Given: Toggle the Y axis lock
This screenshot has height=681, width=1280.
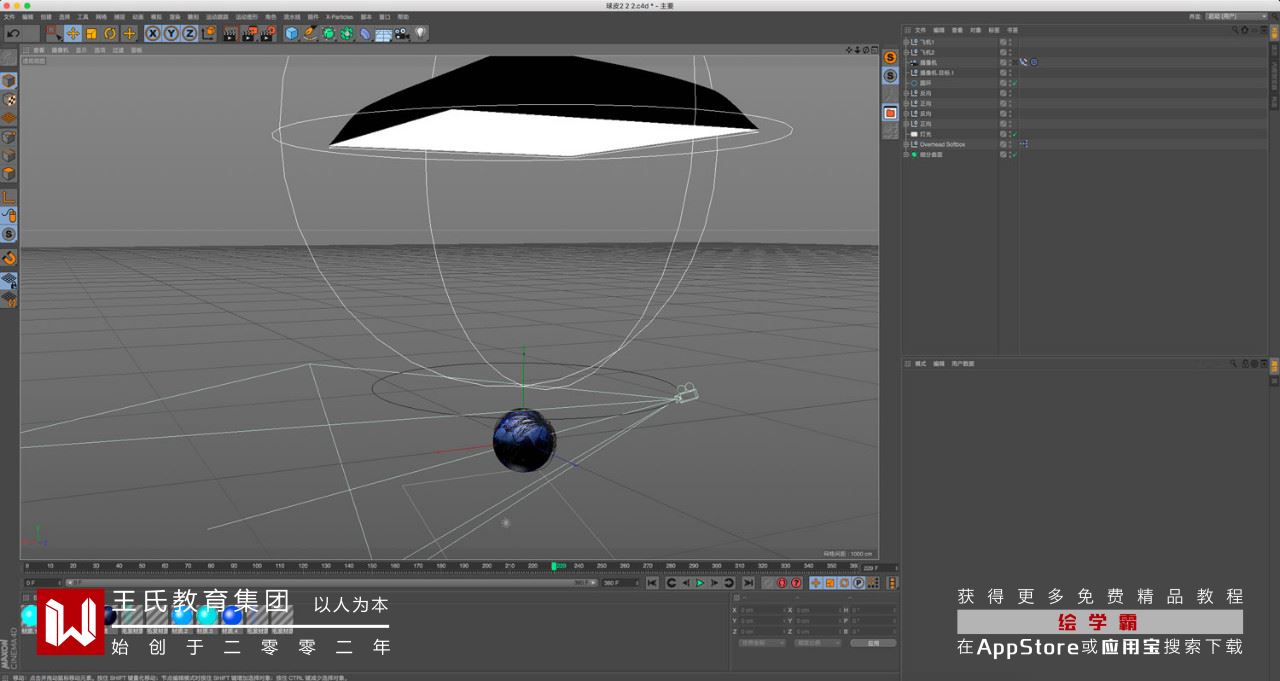Looking at the screenshot, I should pyautogui.click(x=170, y=33).
